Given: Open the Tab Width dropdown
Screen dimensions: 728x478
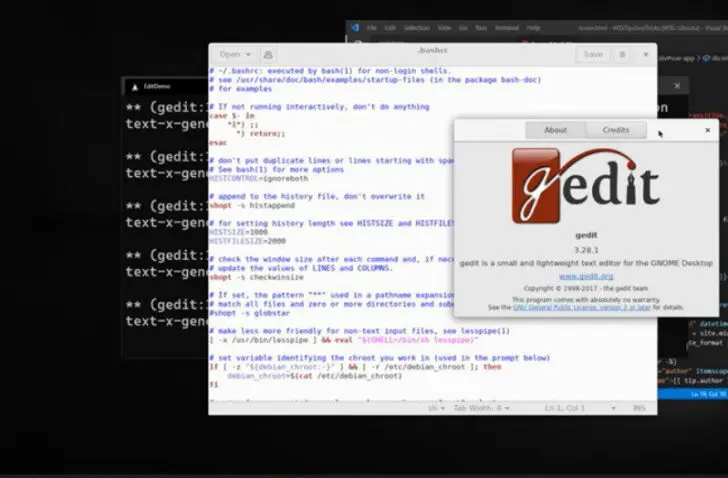Looking at the screenshot, I should point(481,408).
